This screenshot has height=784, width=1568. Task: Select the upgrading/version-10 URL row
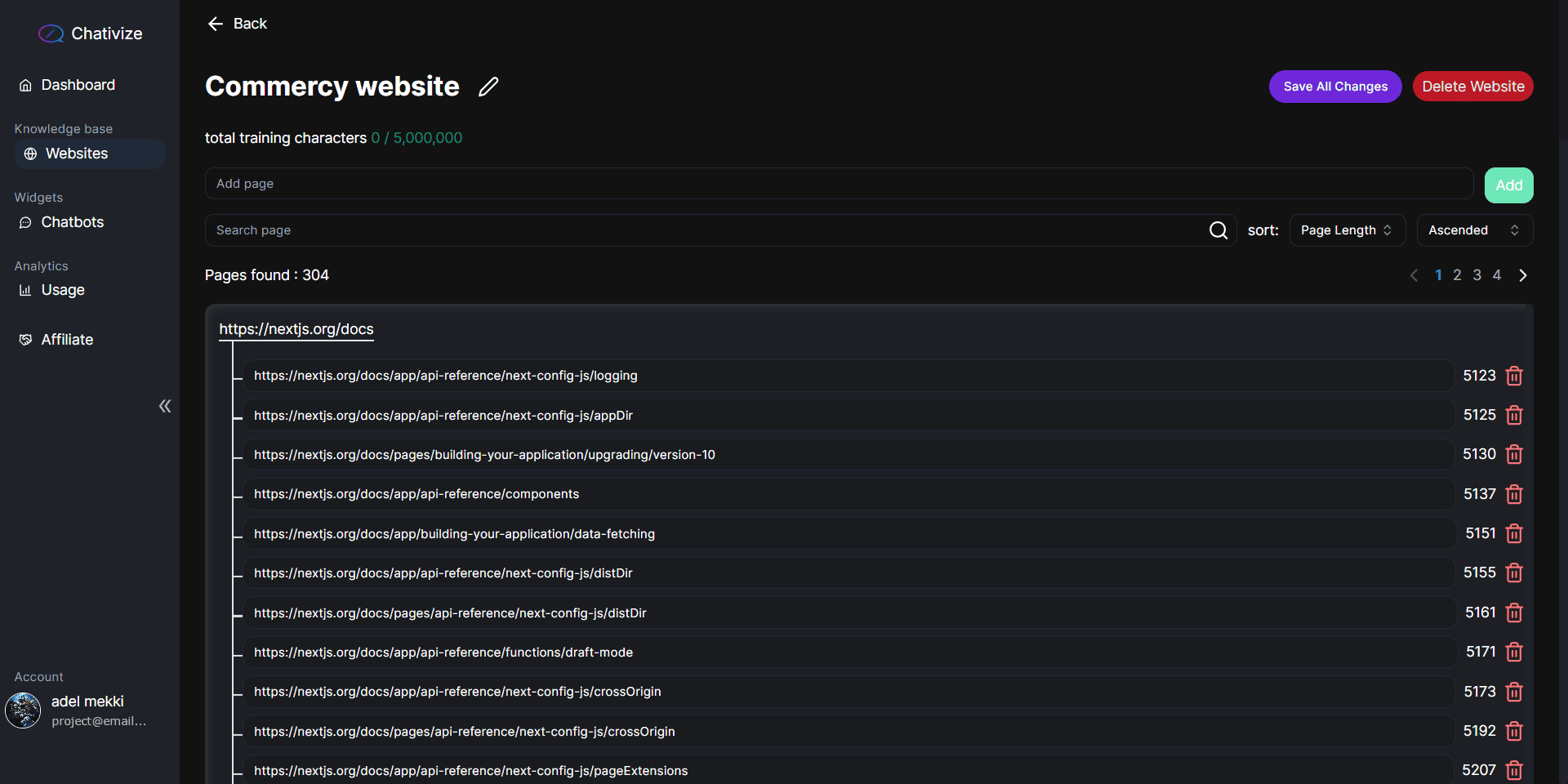849,454
